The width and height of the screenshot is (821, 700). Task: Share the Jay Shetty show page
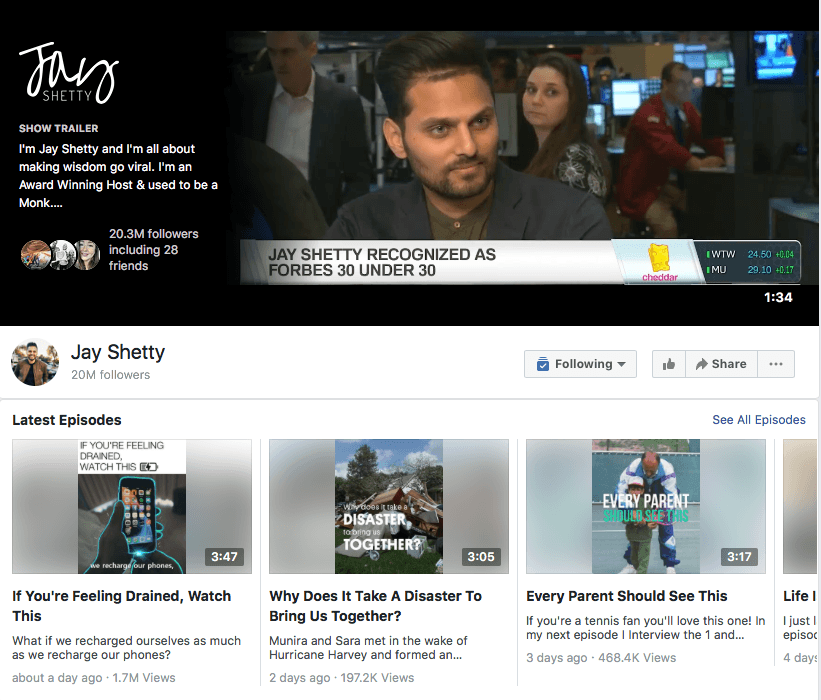721,364
